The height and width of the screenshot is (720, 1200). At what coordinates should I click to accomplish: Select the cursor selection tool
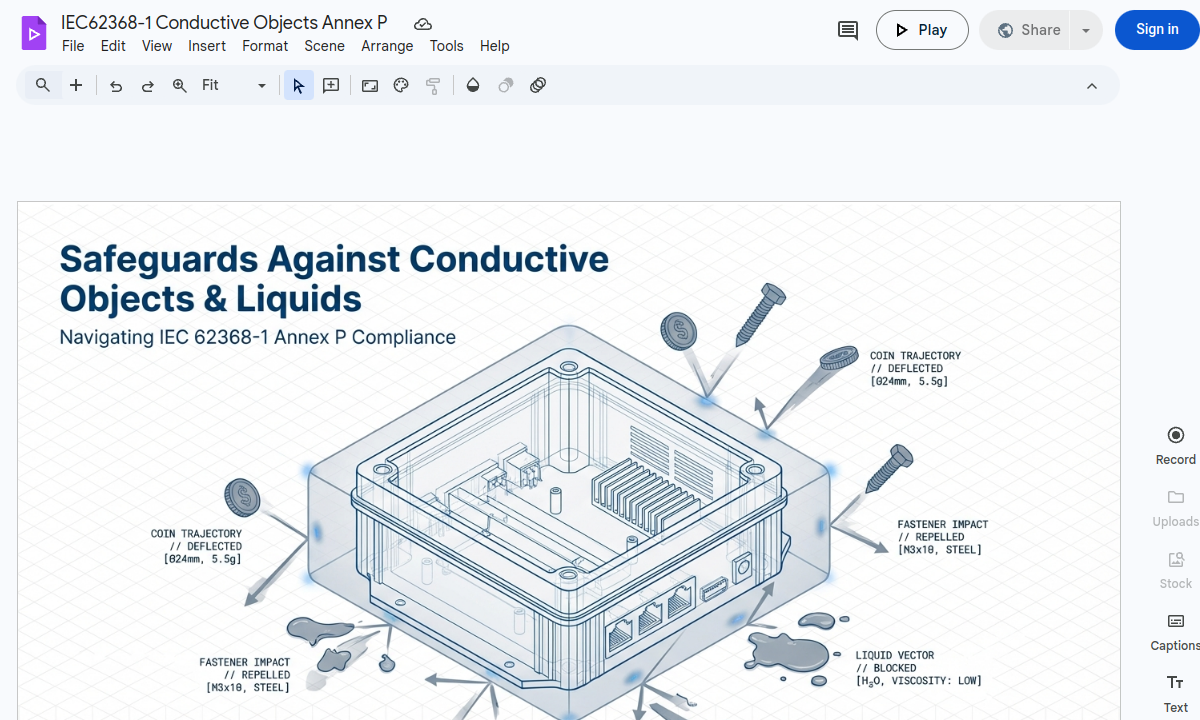point(298,85)
